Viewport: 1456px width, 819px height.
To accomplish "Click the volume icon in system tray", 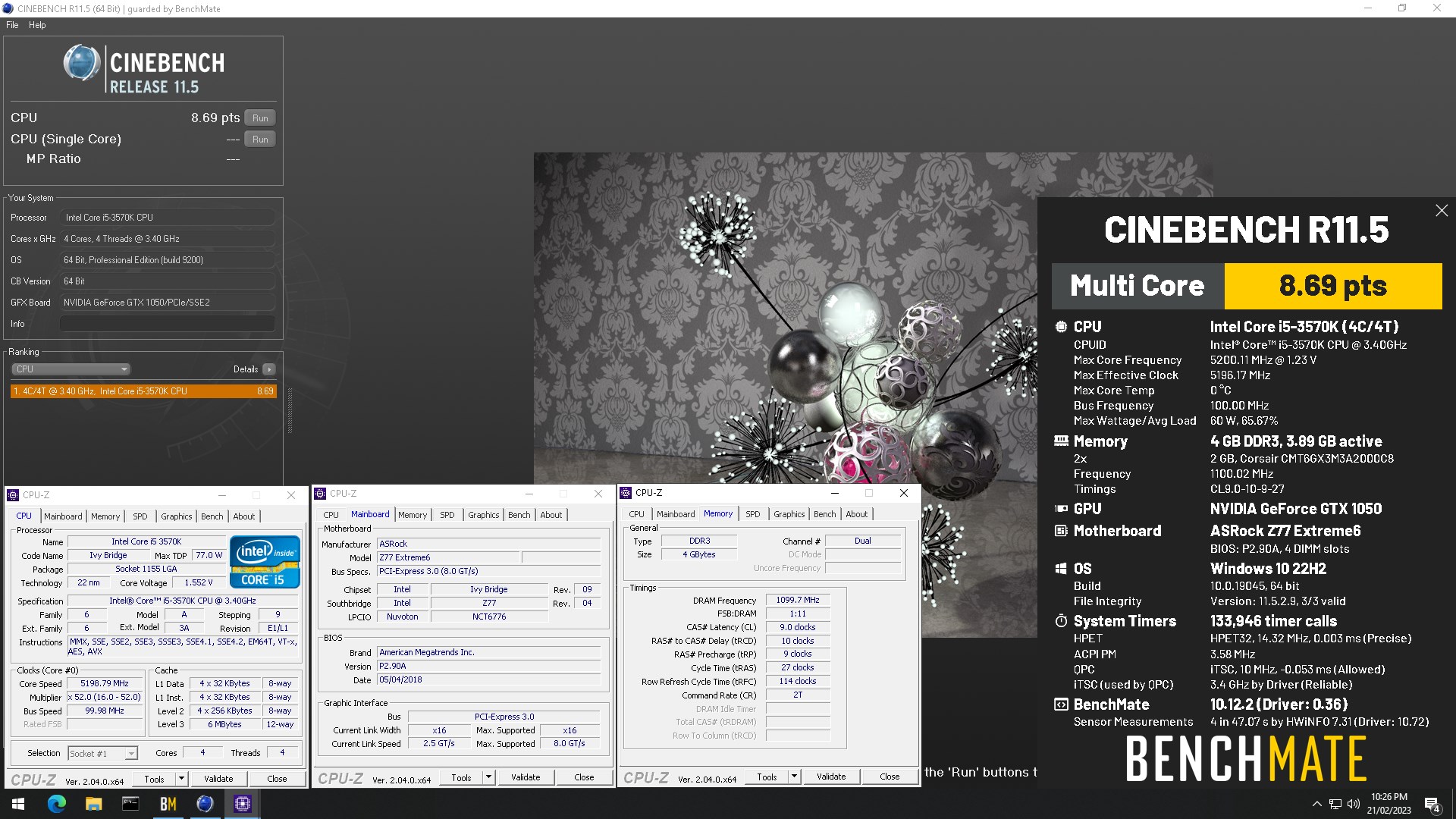I will click(x=1354, y=804).
